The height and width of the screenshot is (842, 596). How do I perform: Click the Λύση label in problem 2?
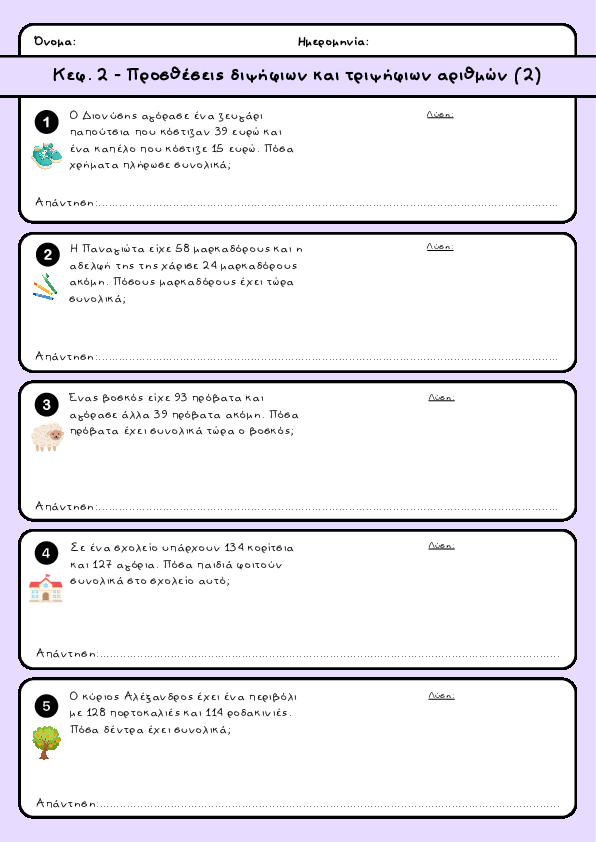(x=440, y=246)
